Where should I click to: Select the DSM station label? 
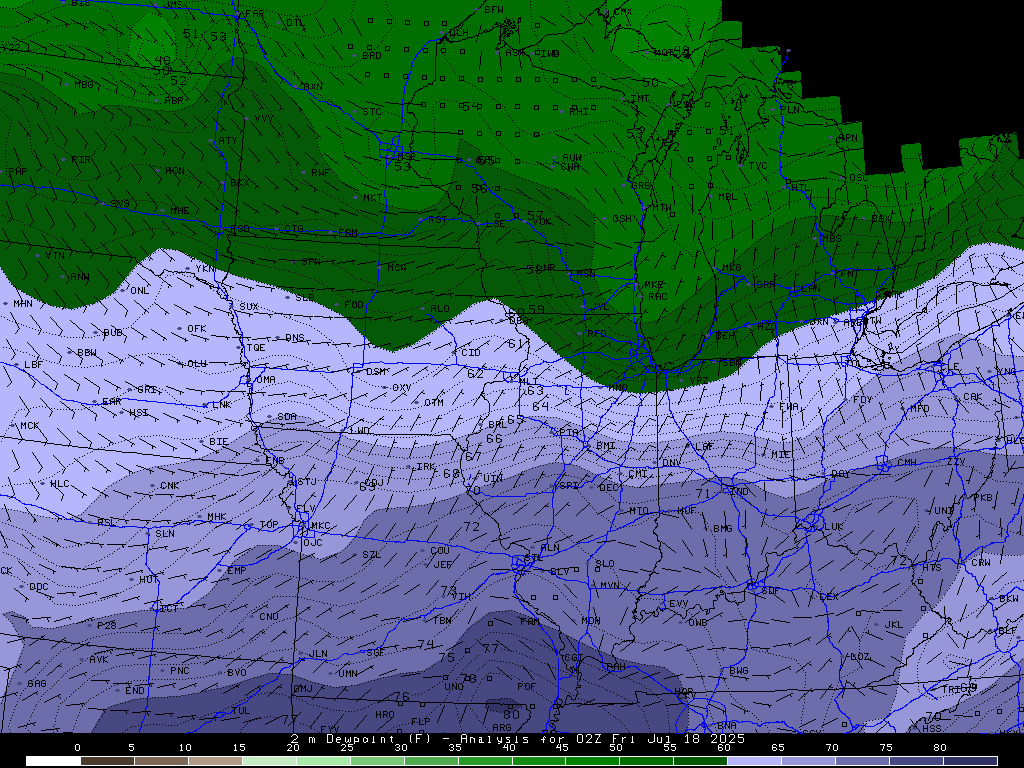376,372
